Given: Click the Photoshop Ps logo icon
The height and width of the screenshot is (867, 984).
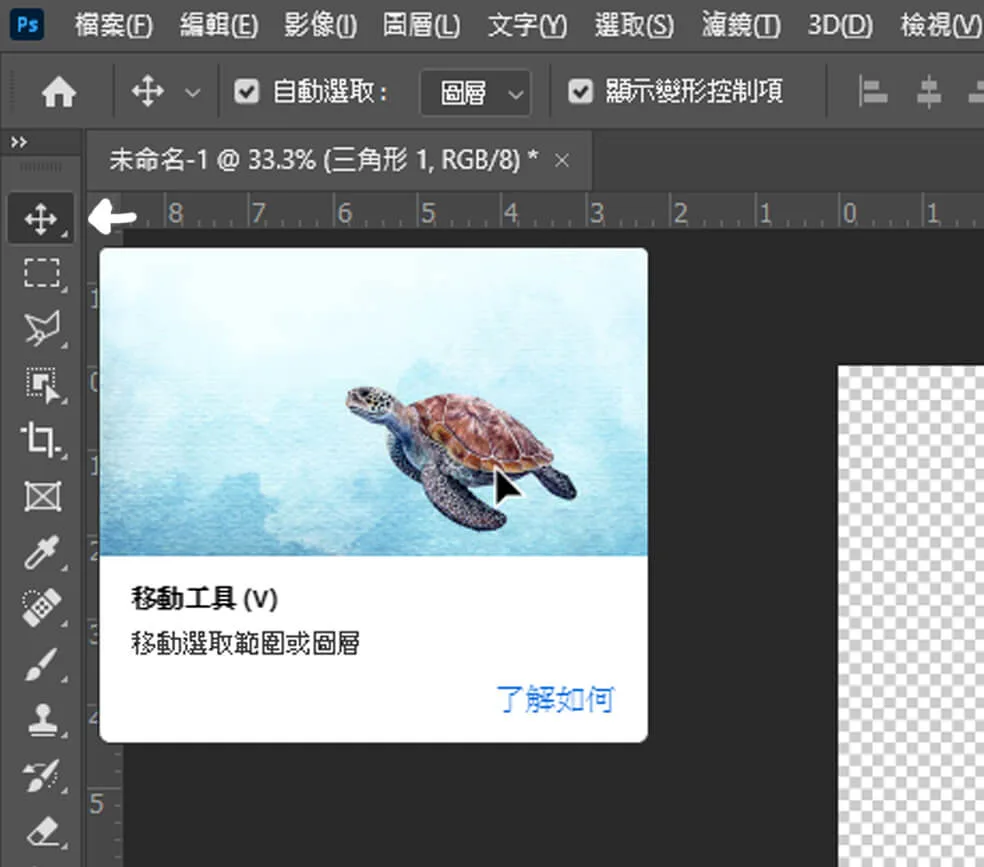Looking at the screenshot, I should point(27,24).
